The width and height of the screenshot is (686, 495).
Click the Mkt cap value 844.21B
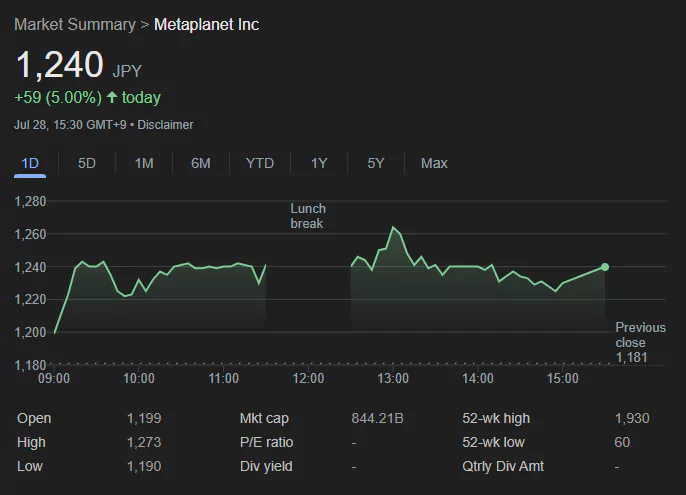pos(377,418)
